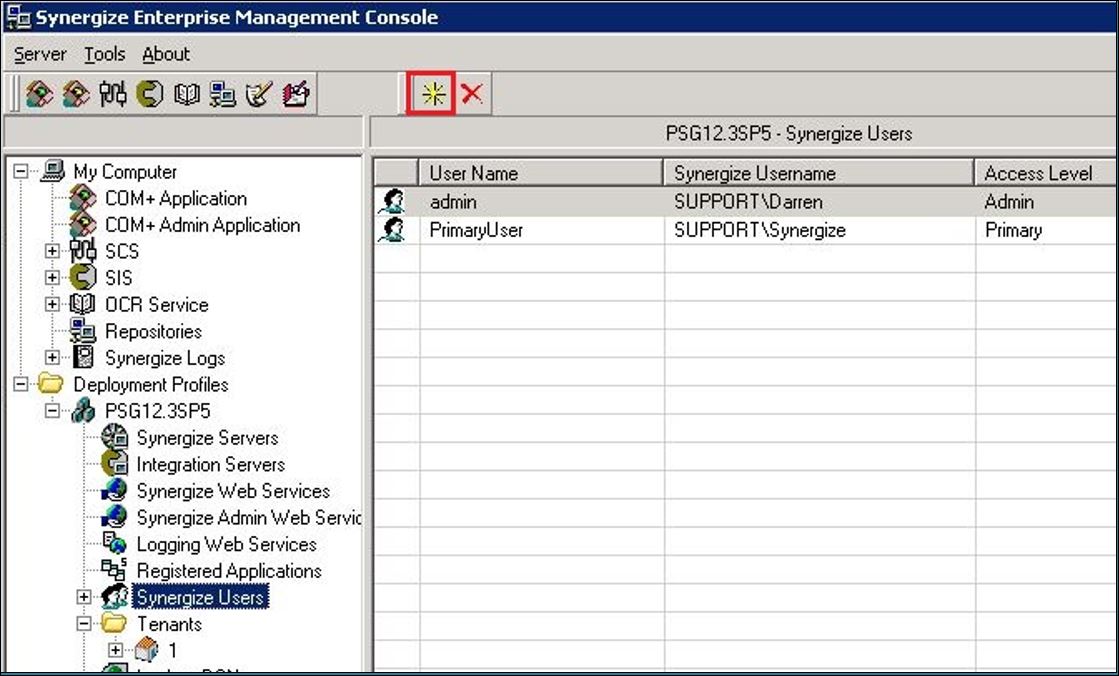Click the Primary access level cell
Viewport: 1119px width, 676px height.
coord(1046,230)
